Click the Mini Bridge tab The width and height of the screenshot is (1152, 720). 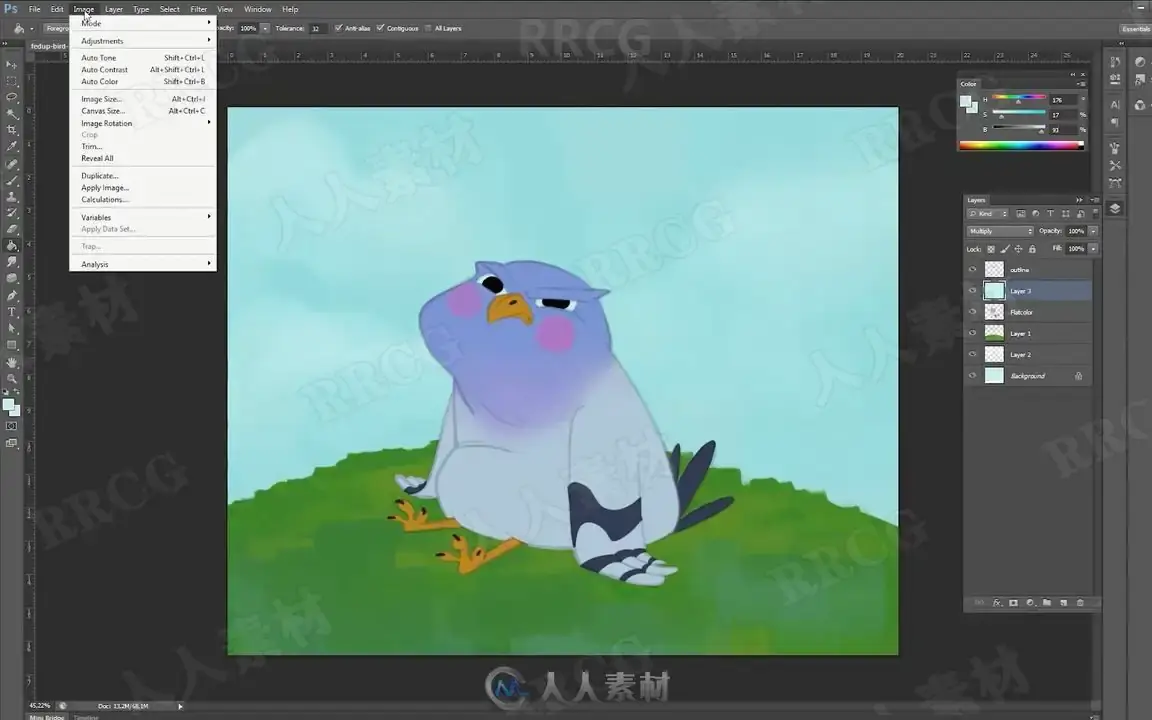pos(47,717)
